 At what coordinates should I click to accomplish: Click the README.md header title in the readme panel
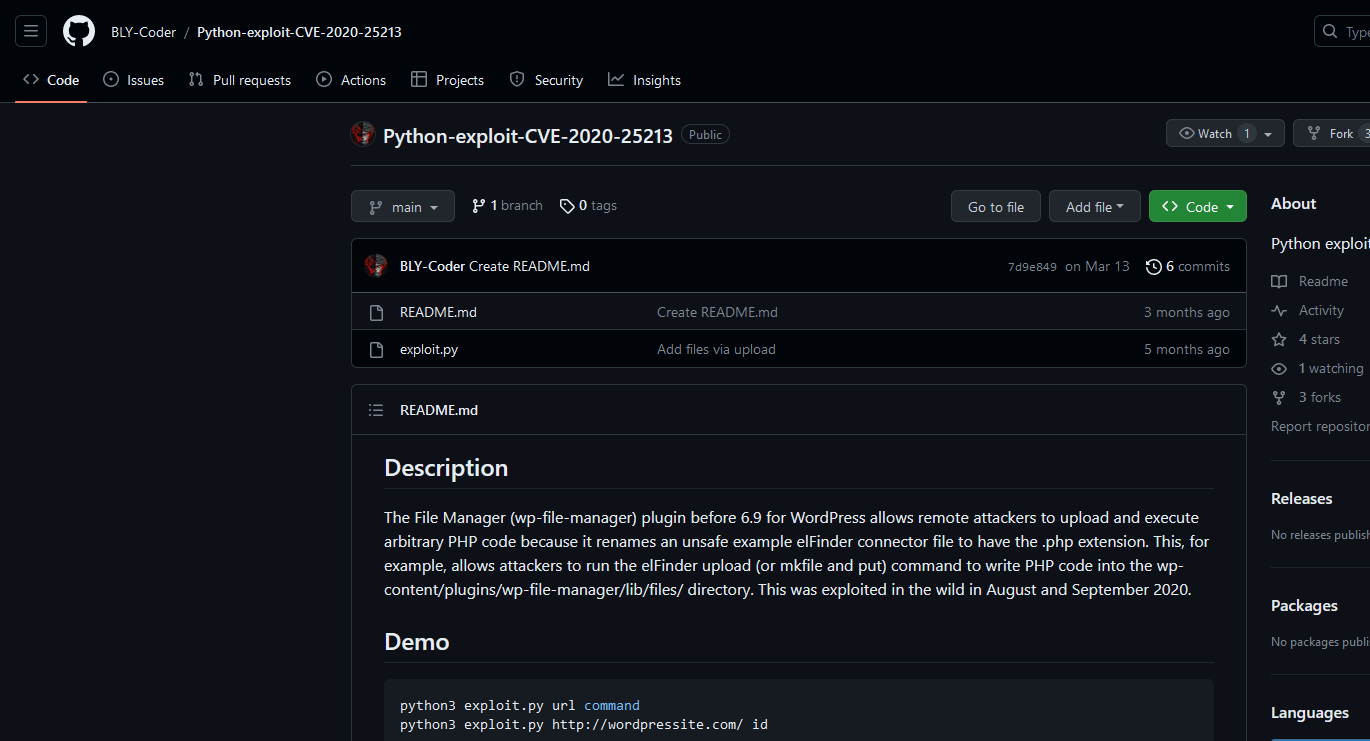coord(439,410)
